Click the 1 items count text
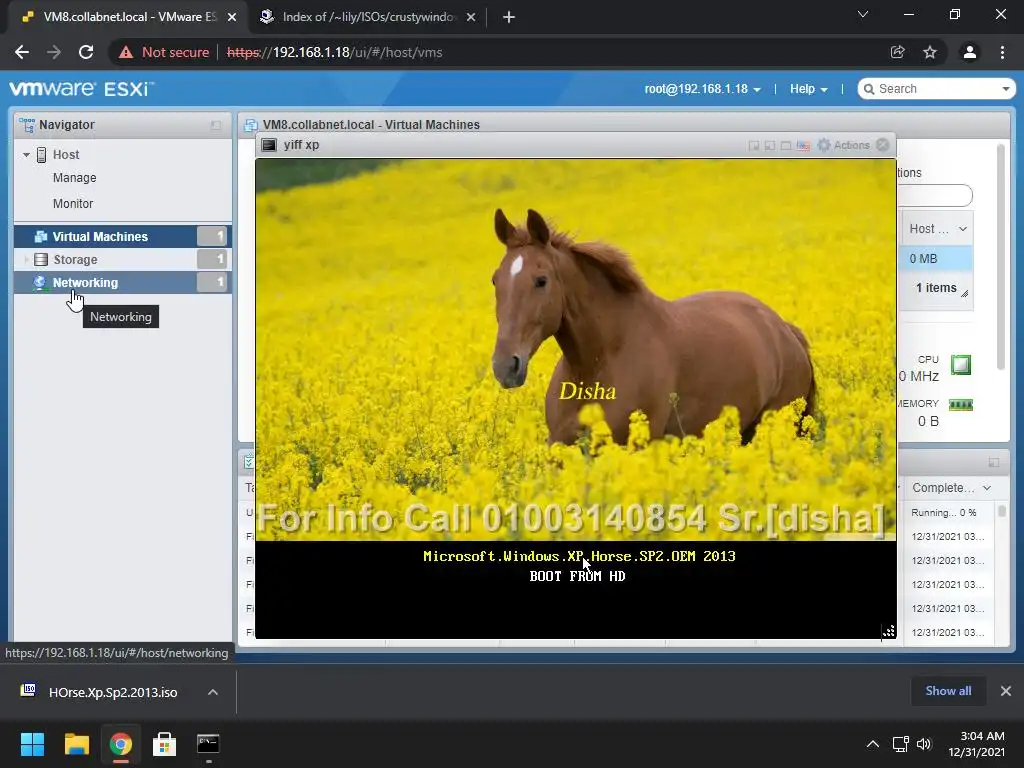 pos(936,288)
